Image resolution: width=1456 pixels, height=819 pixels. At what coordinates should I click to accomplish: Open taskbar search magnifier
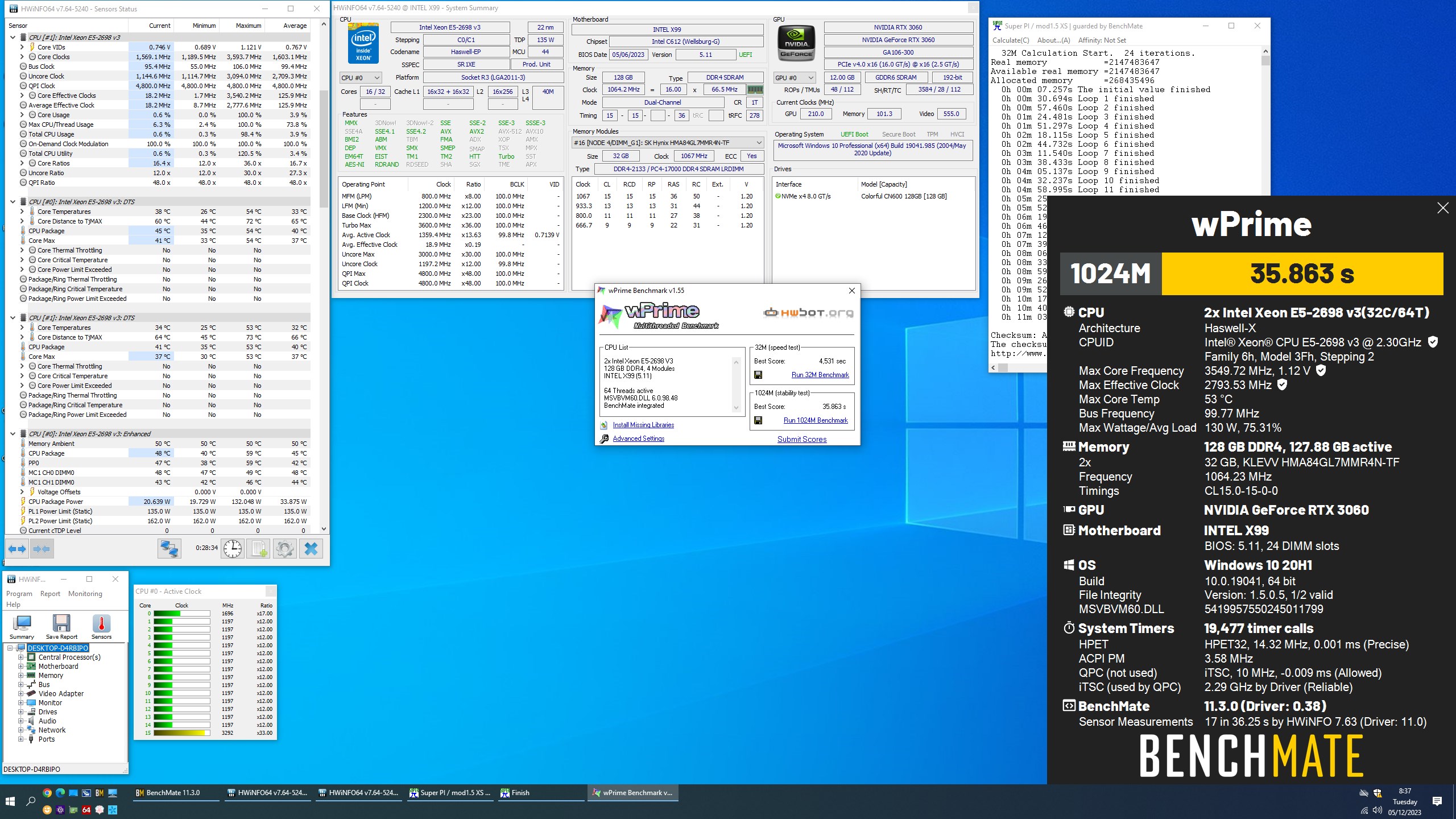[31, 801]
